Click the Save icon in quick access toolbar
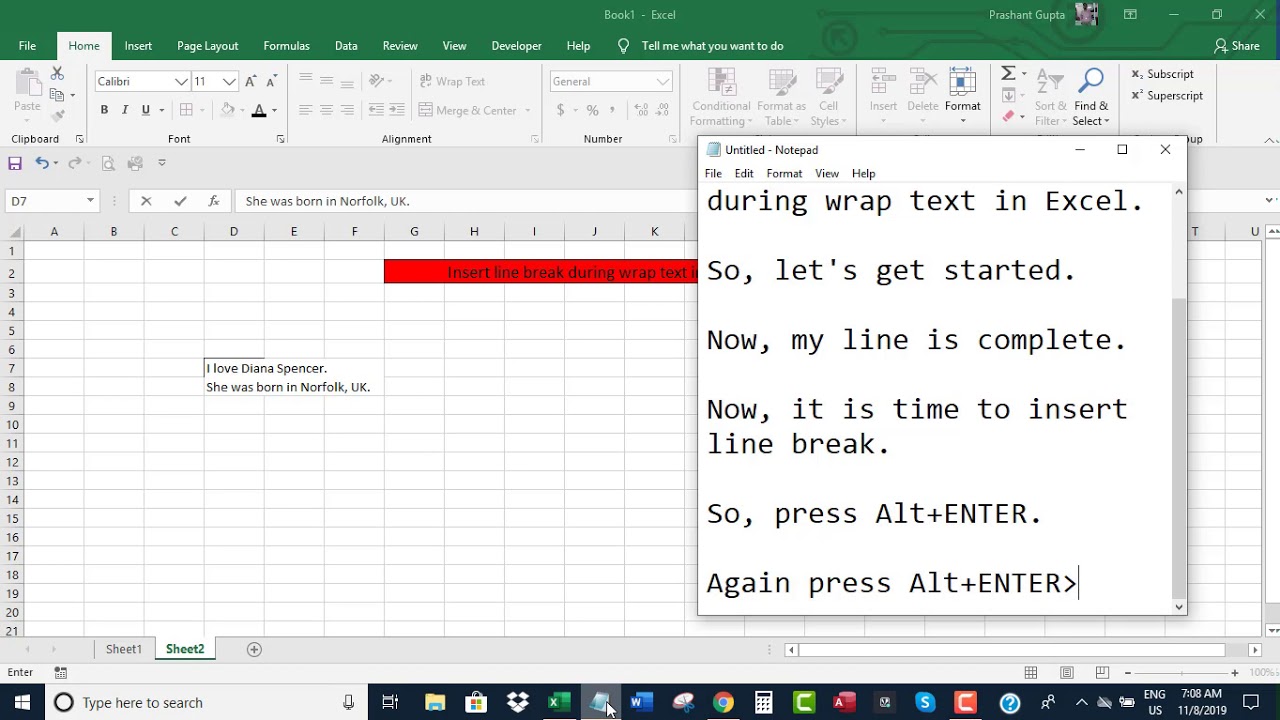Screen dimensions: 1280x720 click(15, 163)
